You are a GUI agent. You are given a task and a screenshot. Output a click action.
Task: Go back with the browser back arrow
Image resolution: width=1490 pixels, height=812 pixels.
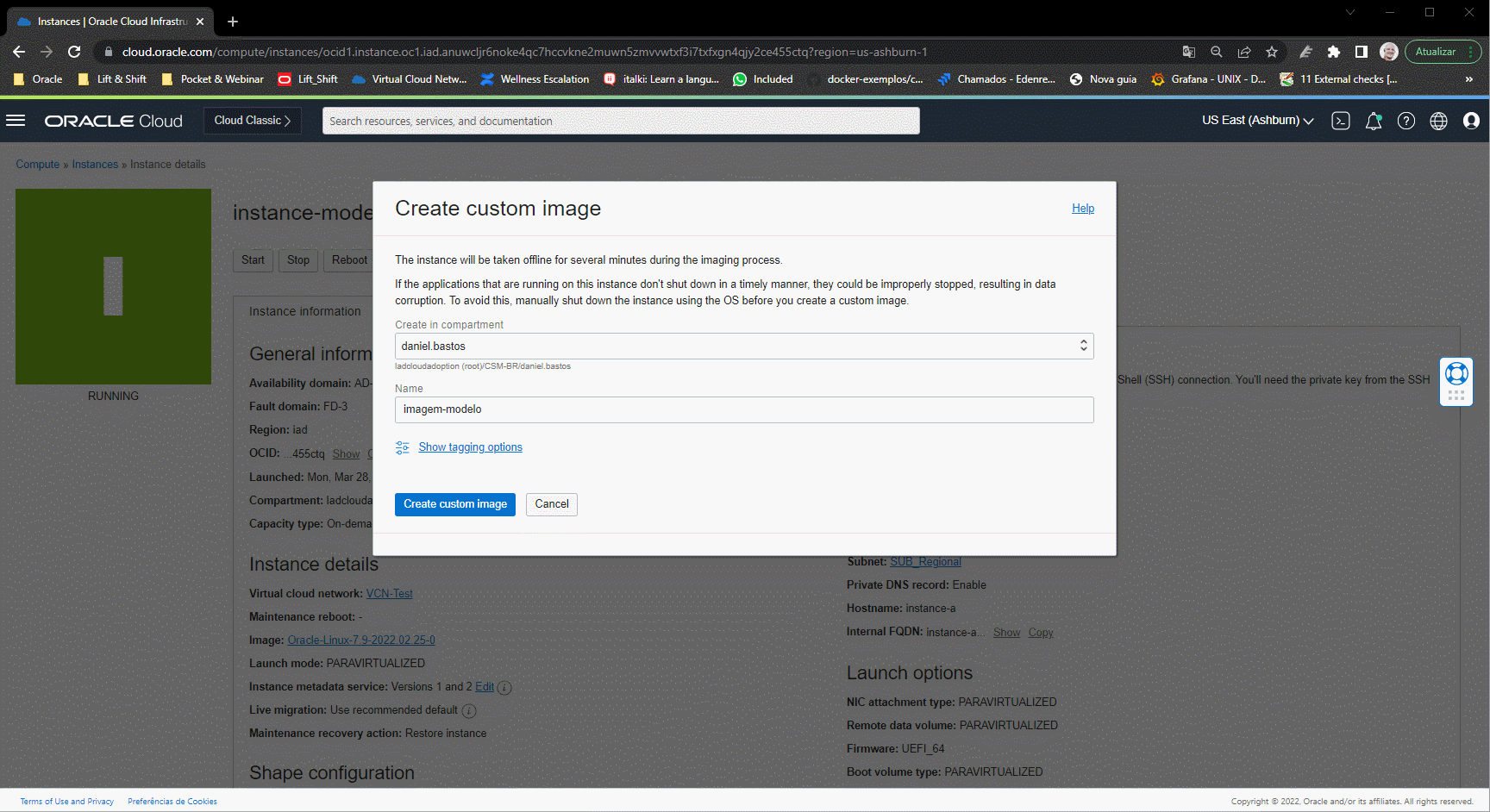tap(19, 52)
